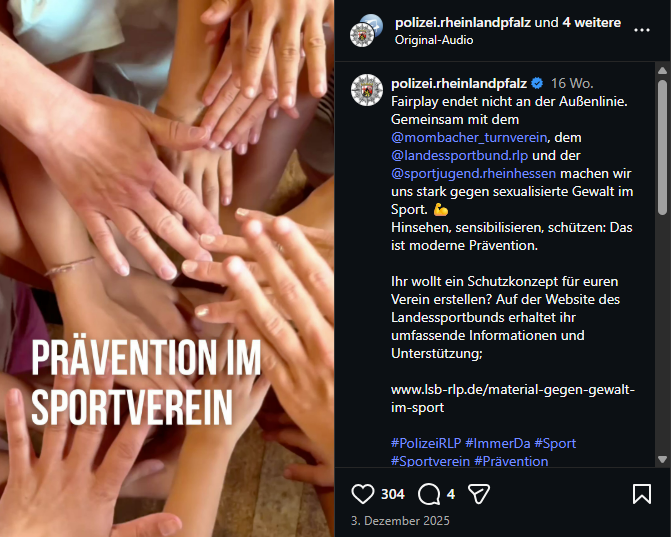Show the 4 weitere collaborators list

591,22
